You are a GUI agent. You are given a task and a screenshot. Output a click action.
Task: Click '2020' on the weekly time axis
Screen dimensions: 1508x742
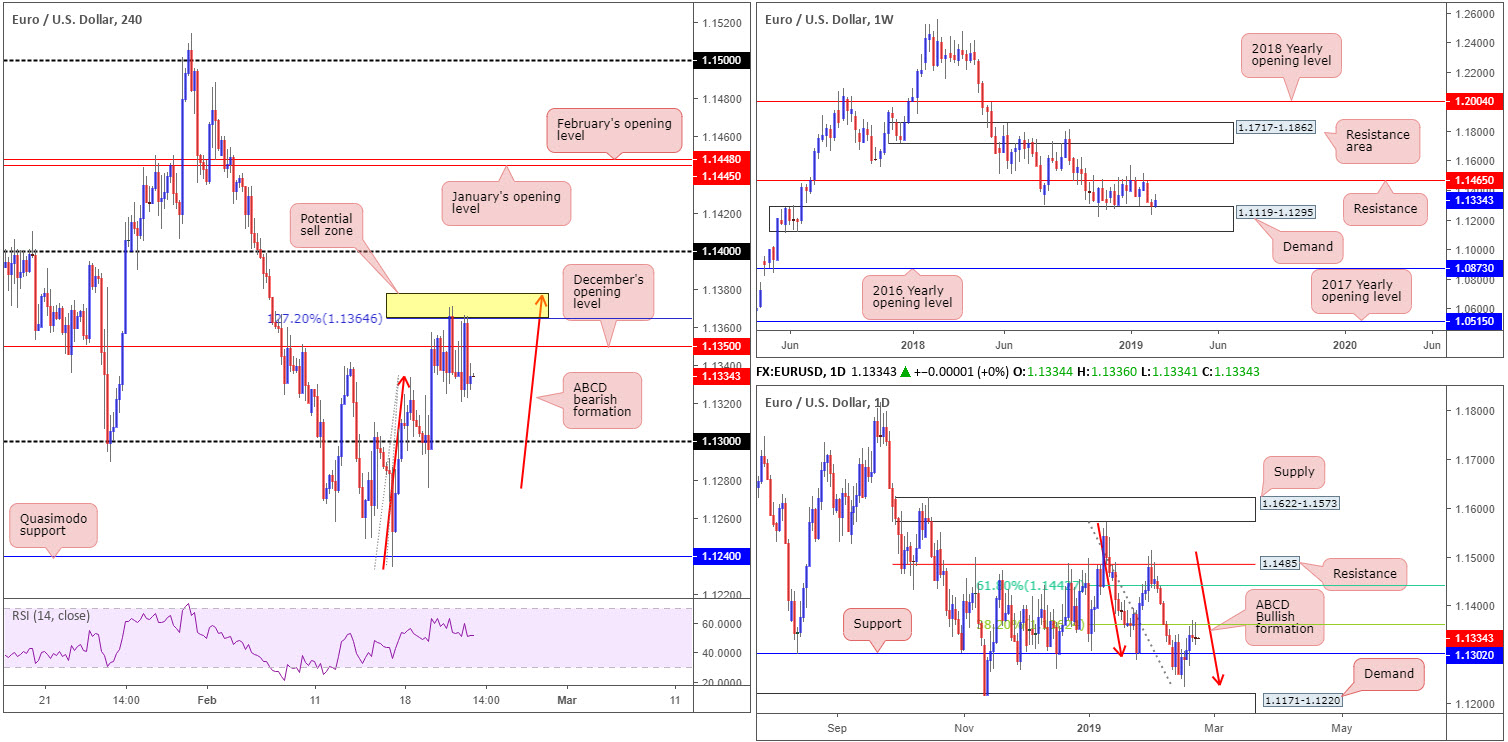[1345, 345]
